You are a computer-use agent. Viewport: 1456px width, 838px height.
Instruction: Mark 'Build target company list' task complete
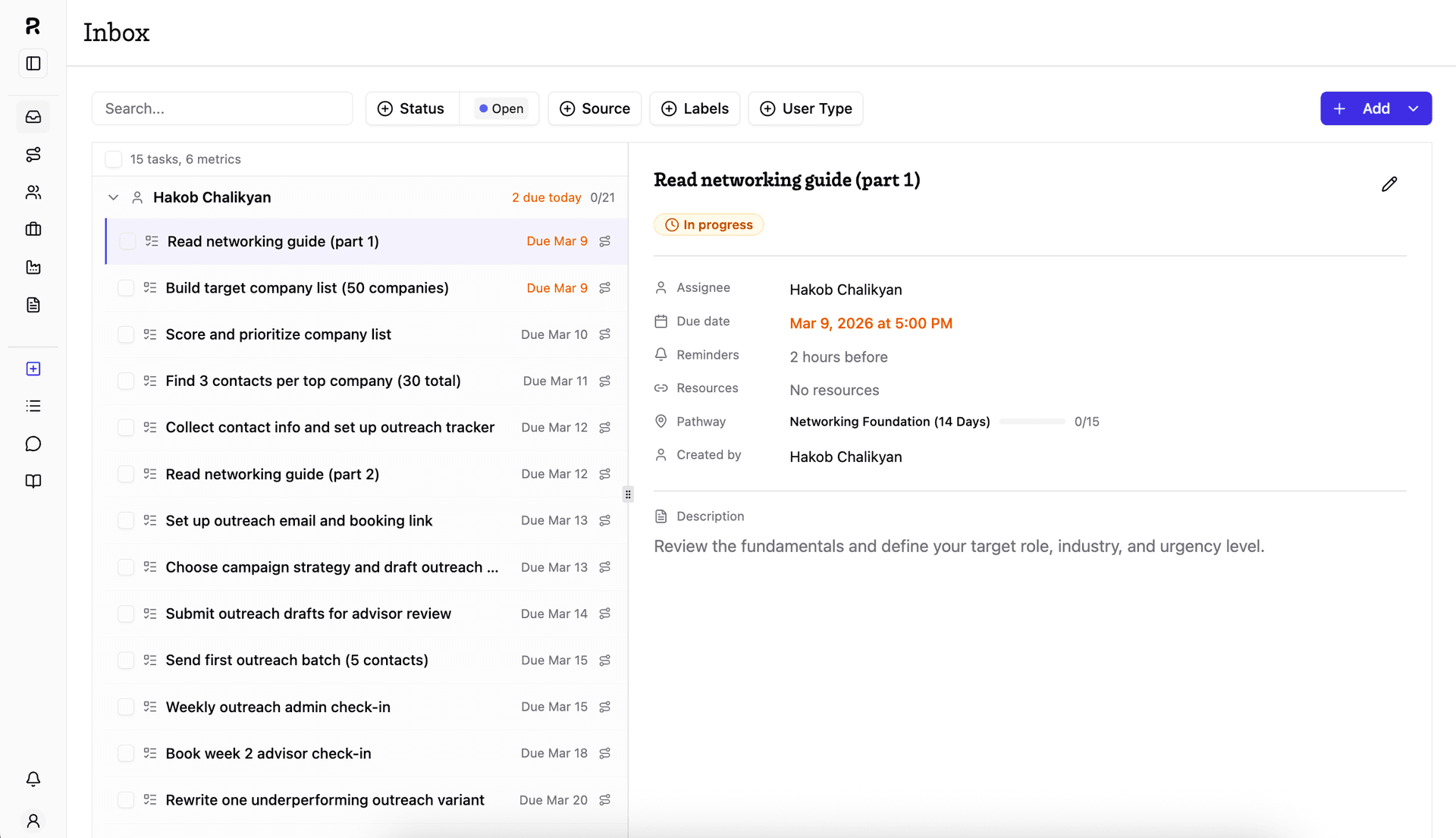pos(126,287)
